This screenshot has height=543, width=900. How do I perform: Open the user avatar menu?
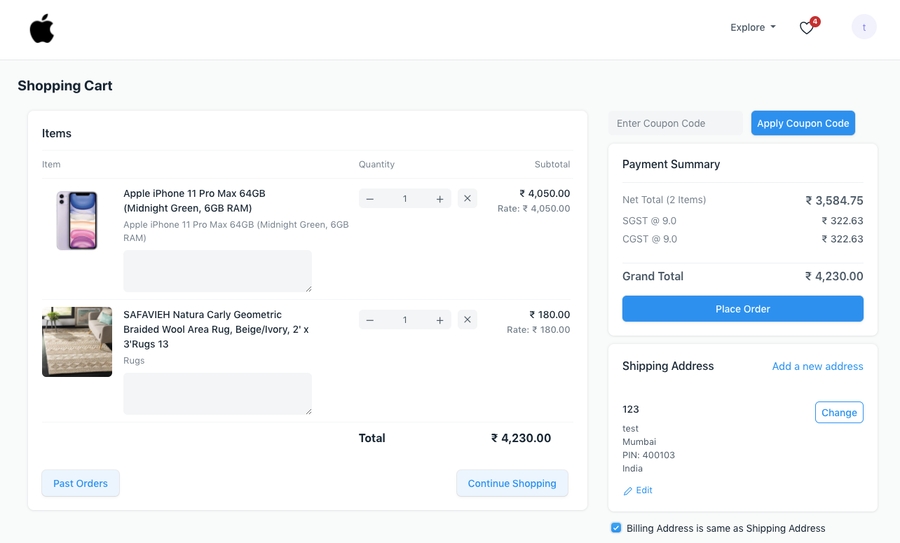pos(864,28)
